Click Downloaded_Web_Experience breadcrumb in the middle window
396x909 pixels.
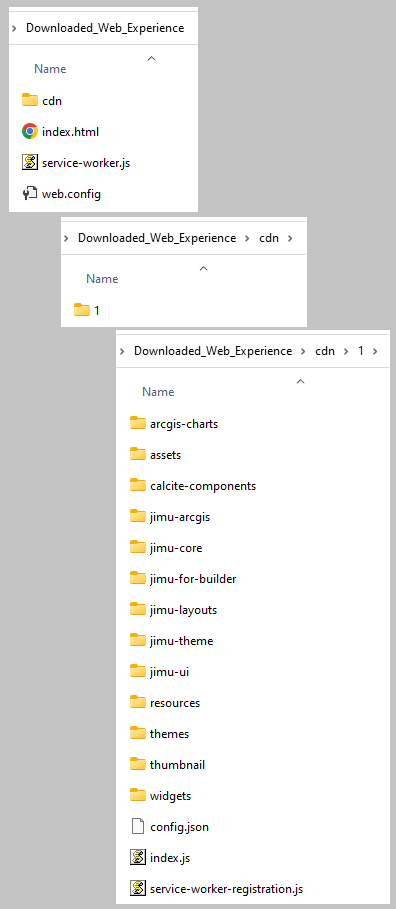[x=157, y=238]
